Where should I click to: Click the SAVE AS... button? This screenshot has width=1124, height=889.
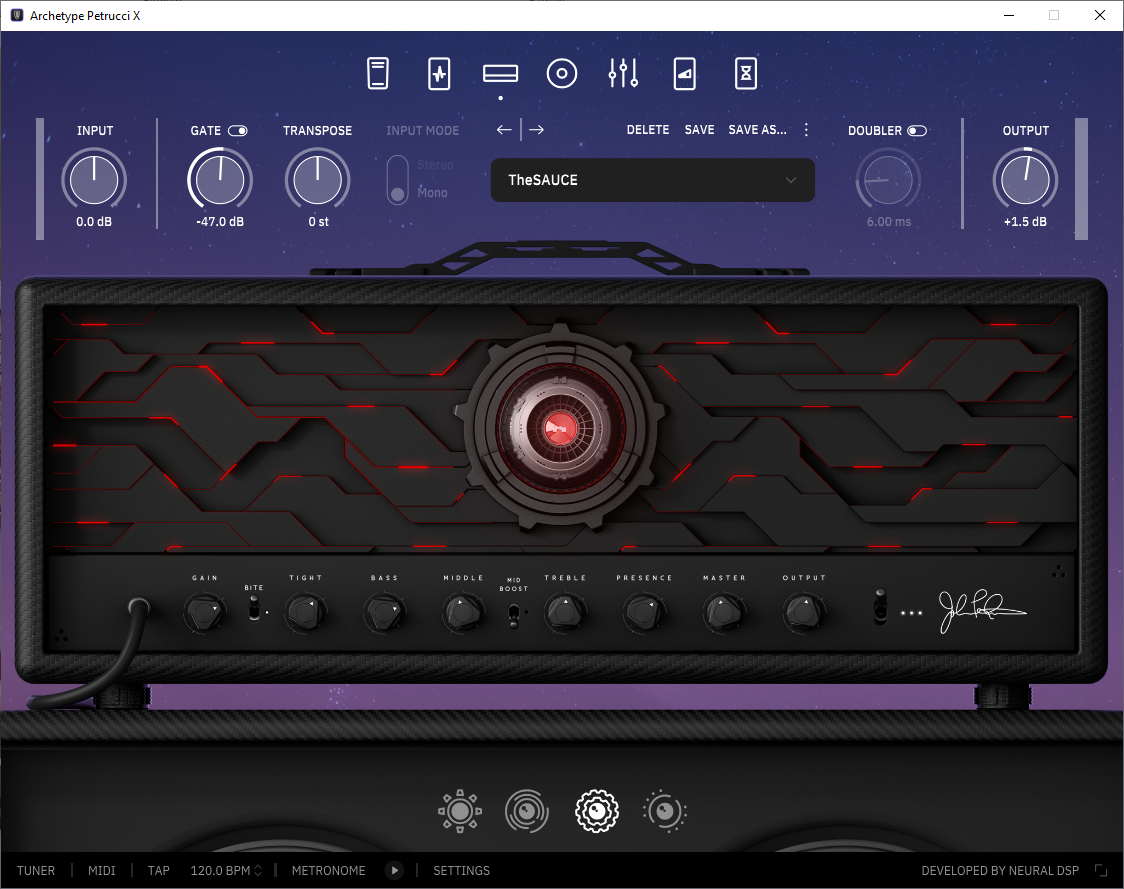click(757, 130)
